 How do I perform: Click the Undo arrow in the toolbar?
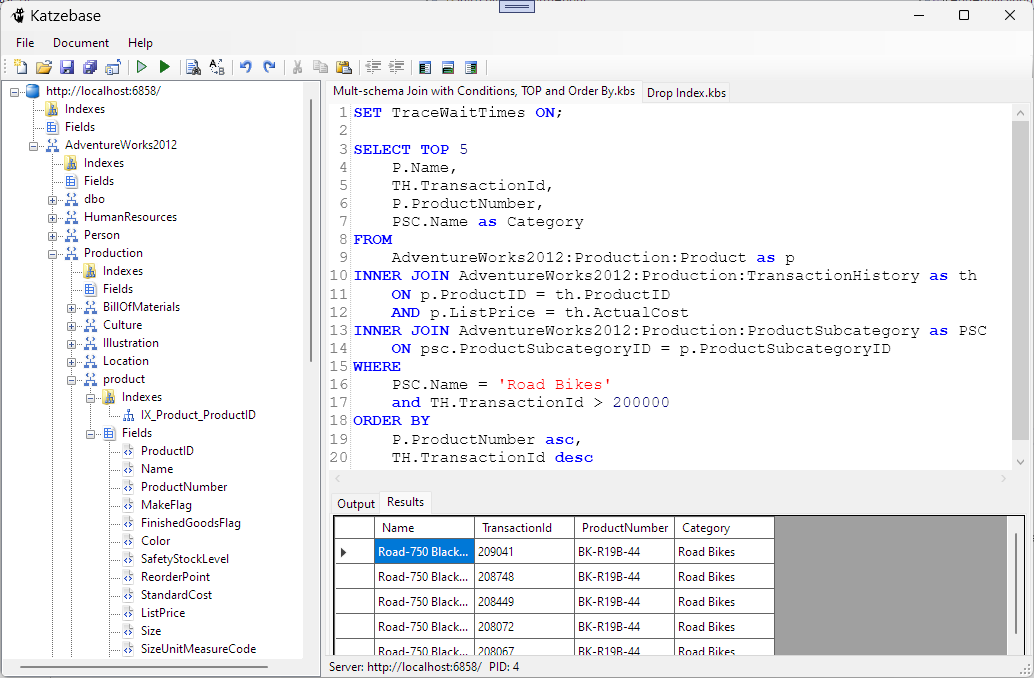point(246,67)
